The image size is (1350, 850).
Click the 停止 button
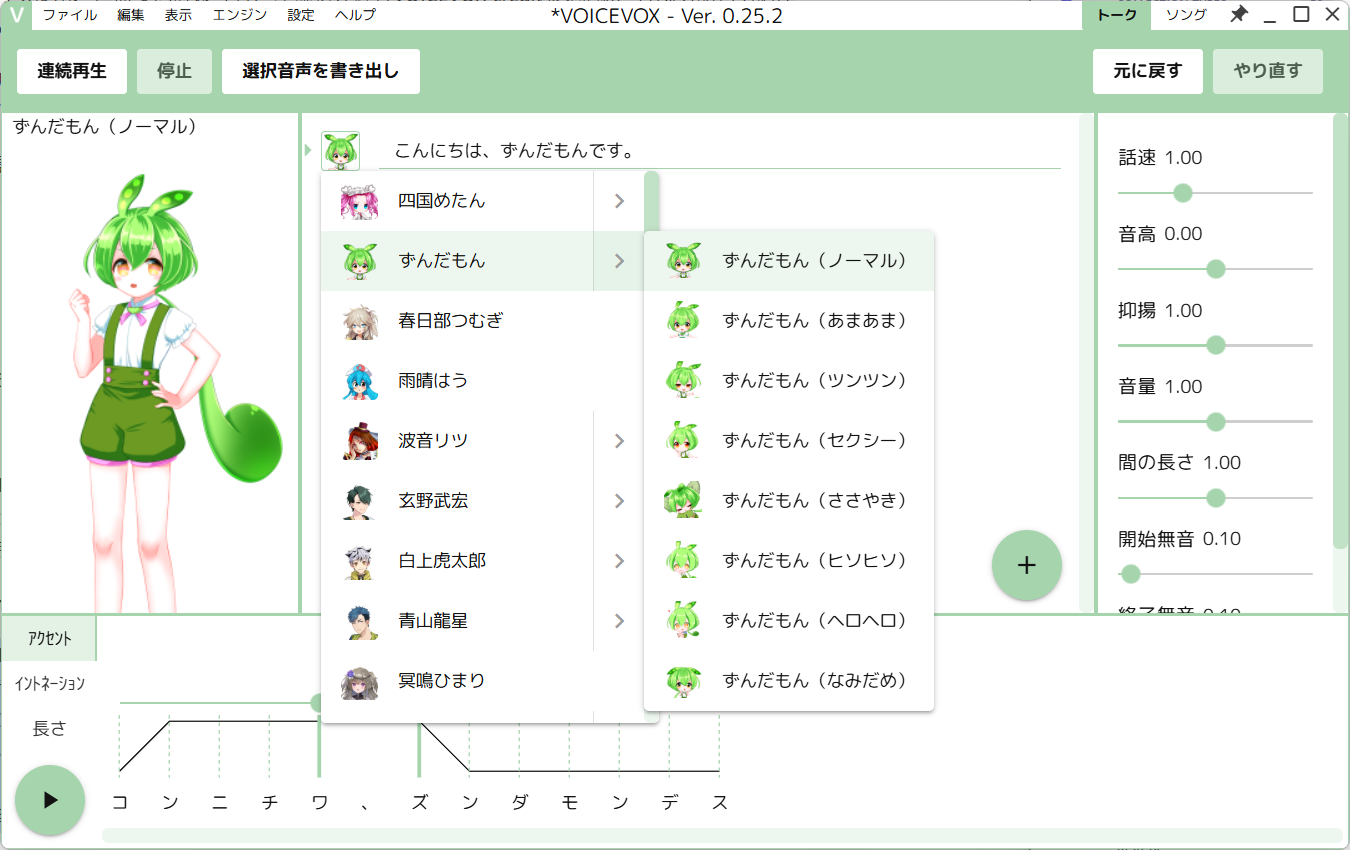(174, 71)
